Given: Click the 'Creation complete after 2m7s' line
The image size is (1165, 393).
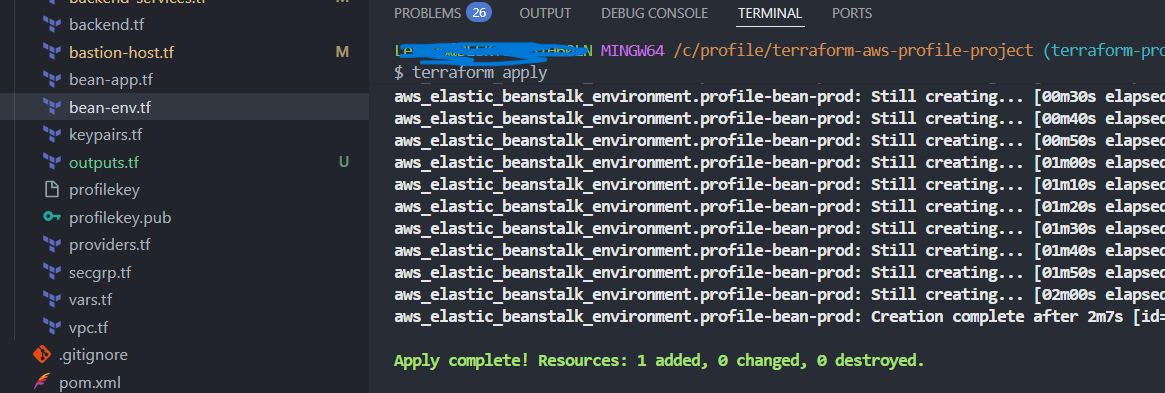Looking at the screenshot, I should (779, 317).
